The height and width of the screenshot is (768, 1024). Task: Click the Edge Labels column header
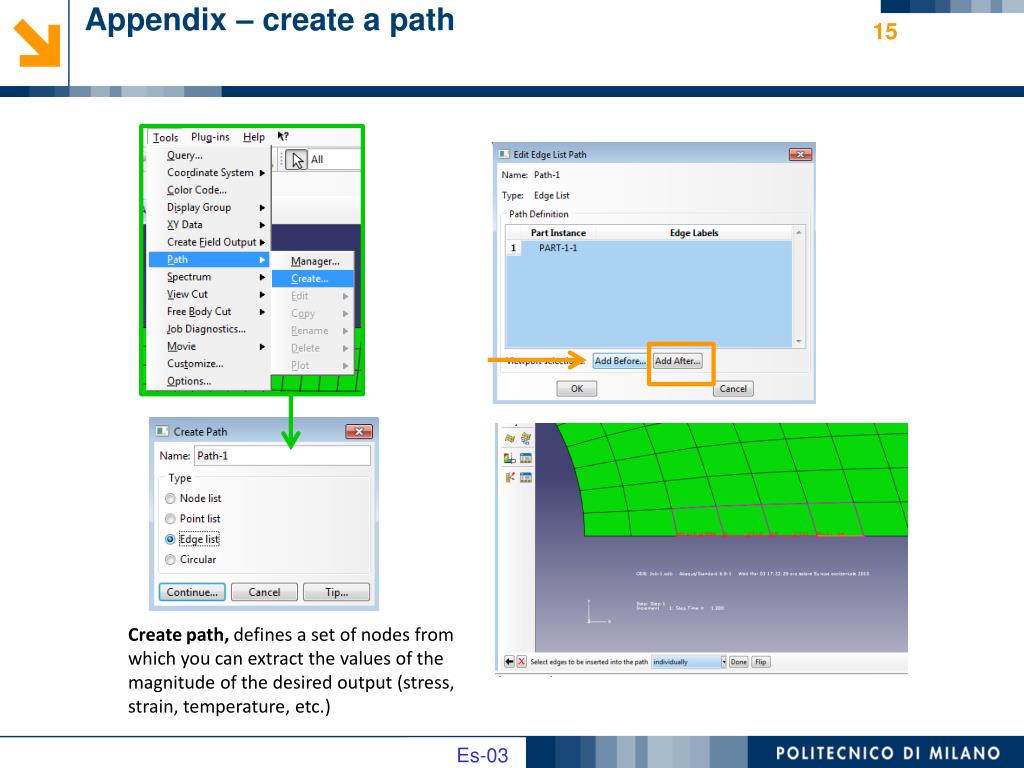pyautogui.click(x=694, y=232)
